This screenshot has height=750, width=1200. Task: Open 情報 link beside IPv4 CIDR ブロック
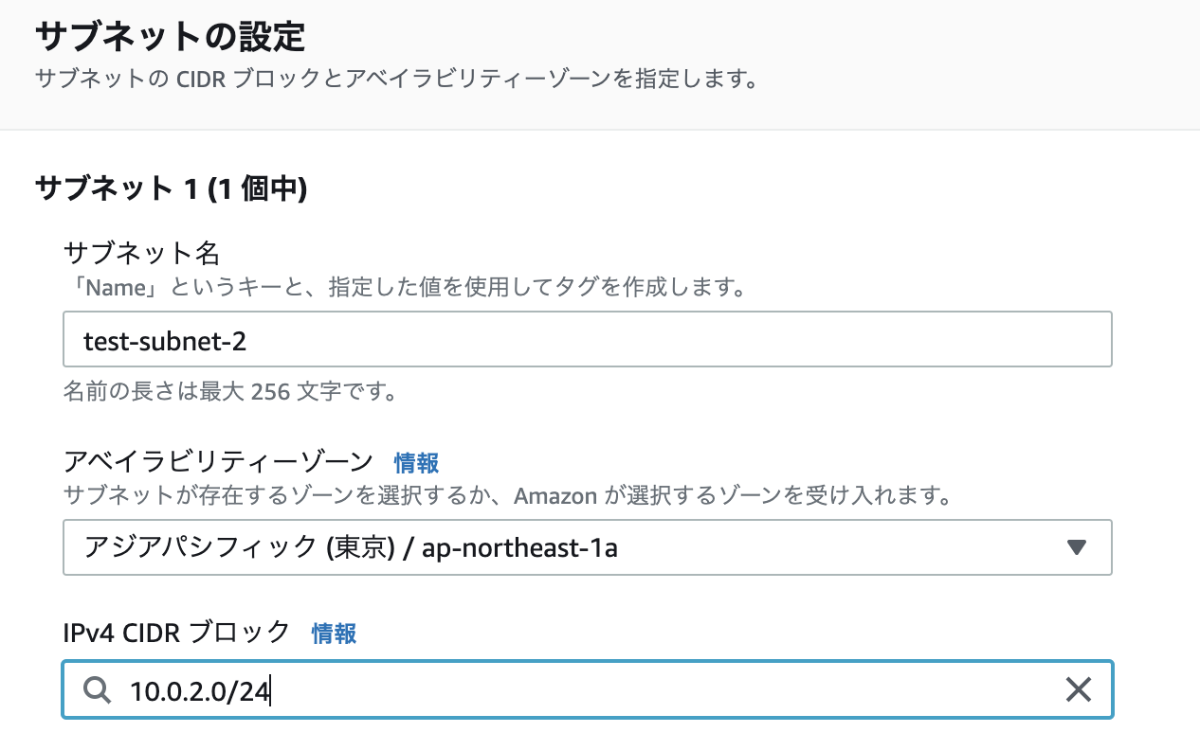[334, 633]
